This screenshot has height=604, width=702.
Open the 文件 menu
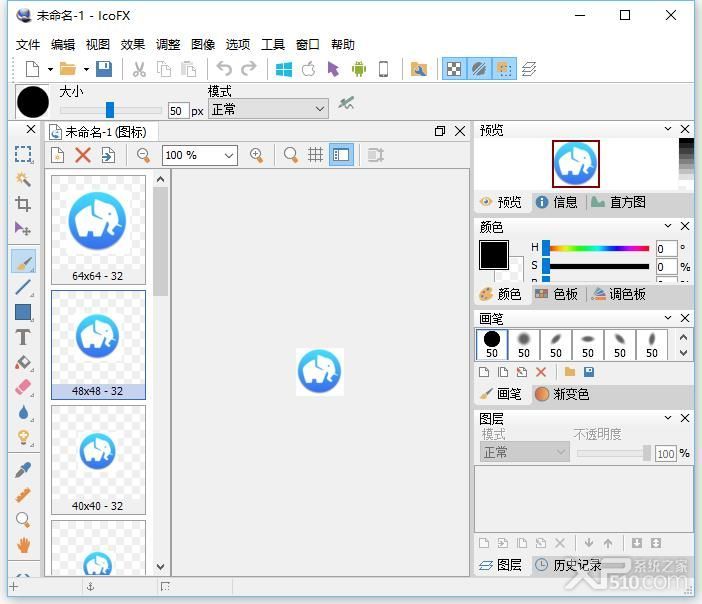28,44
